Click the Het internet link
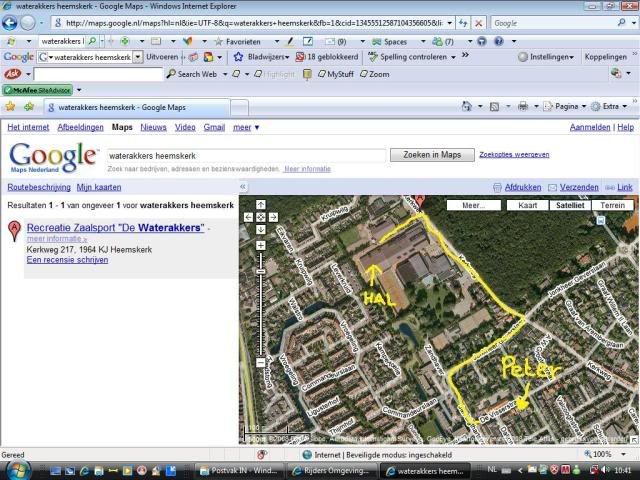This screenshot has width=640, height=480. pyautogui.click(x=28, y=127)
